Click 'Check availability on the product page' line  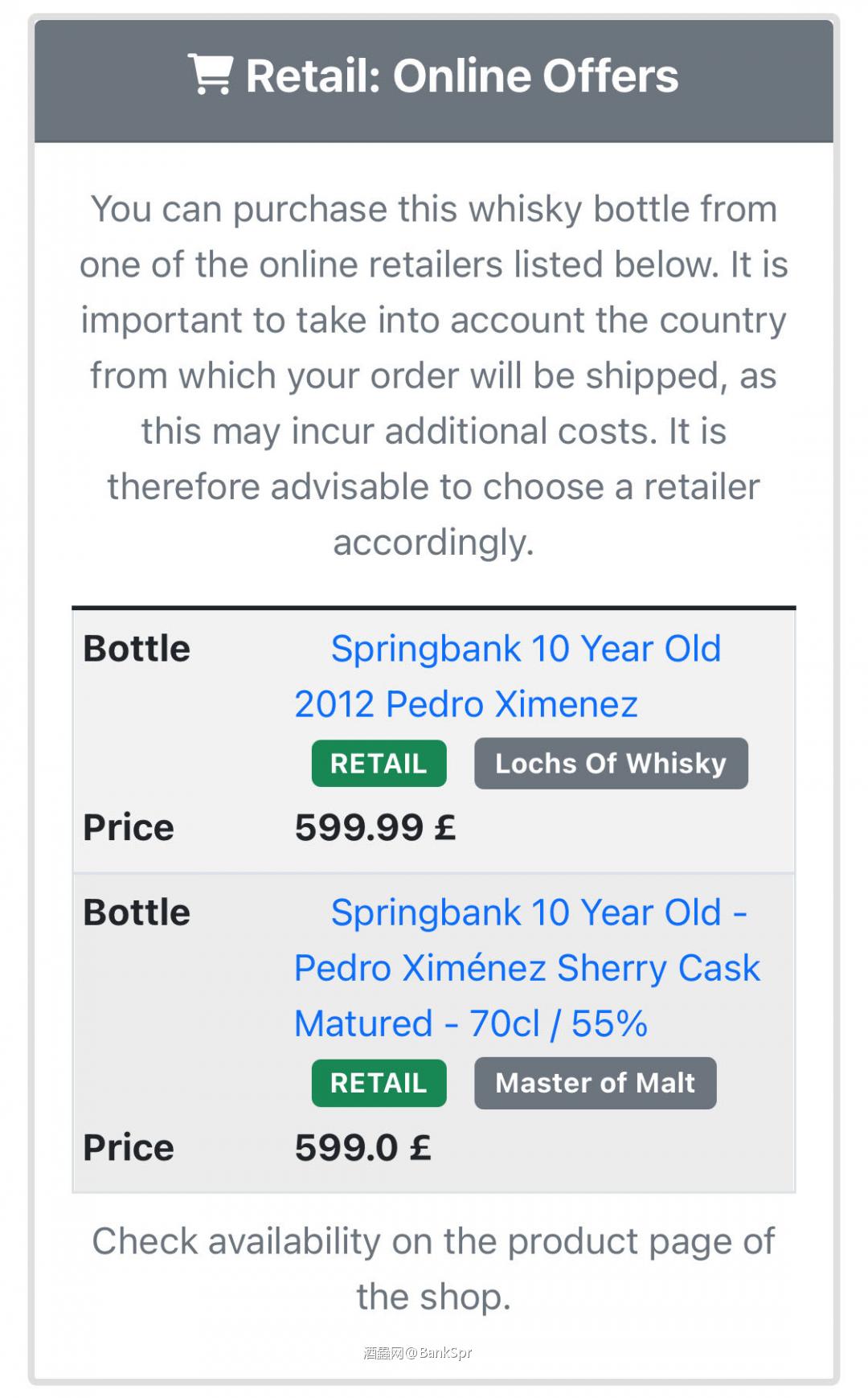pos(434,1241)
